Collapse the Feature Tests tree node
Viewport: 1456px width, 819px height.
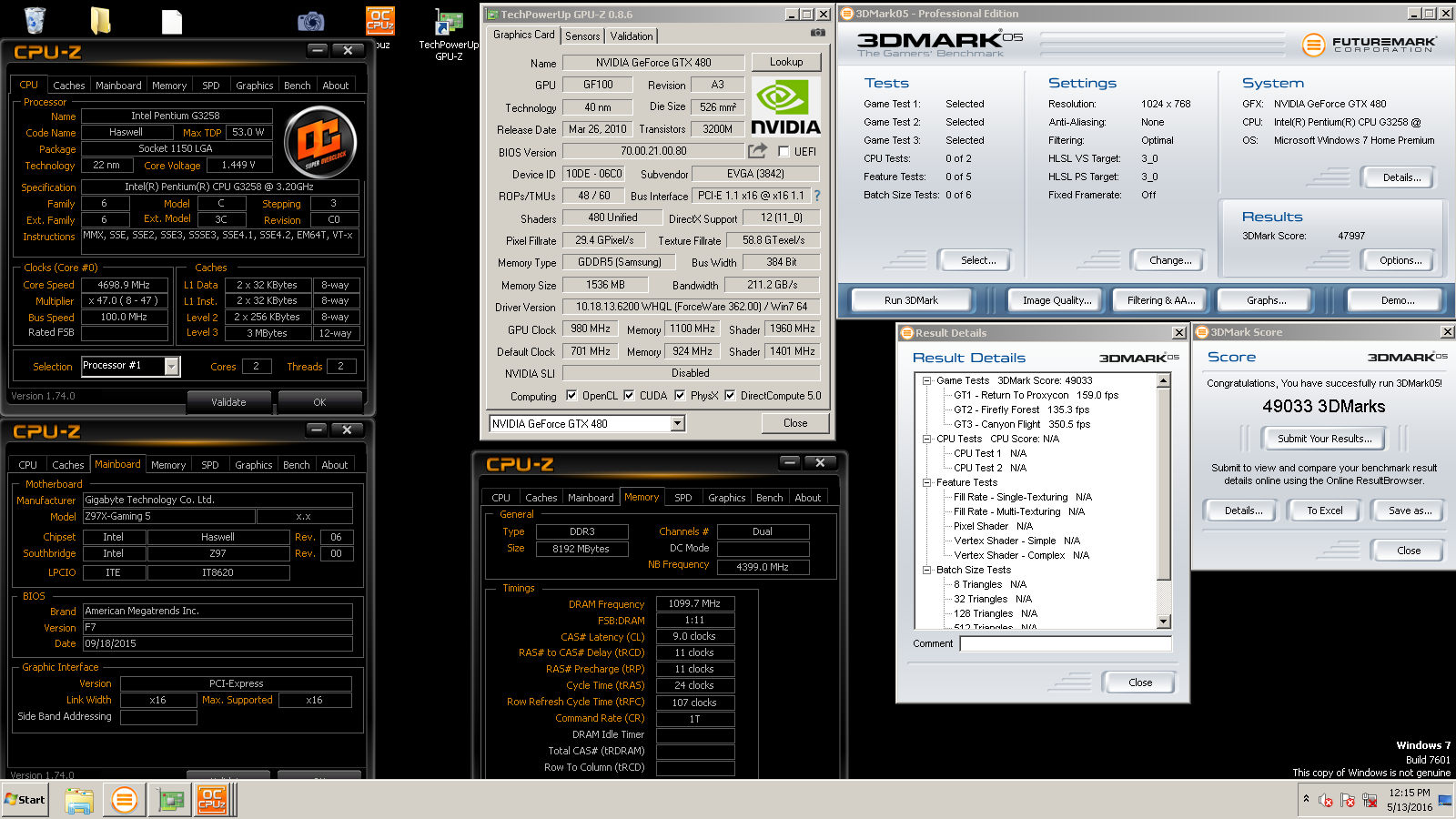tap(926, 482)
